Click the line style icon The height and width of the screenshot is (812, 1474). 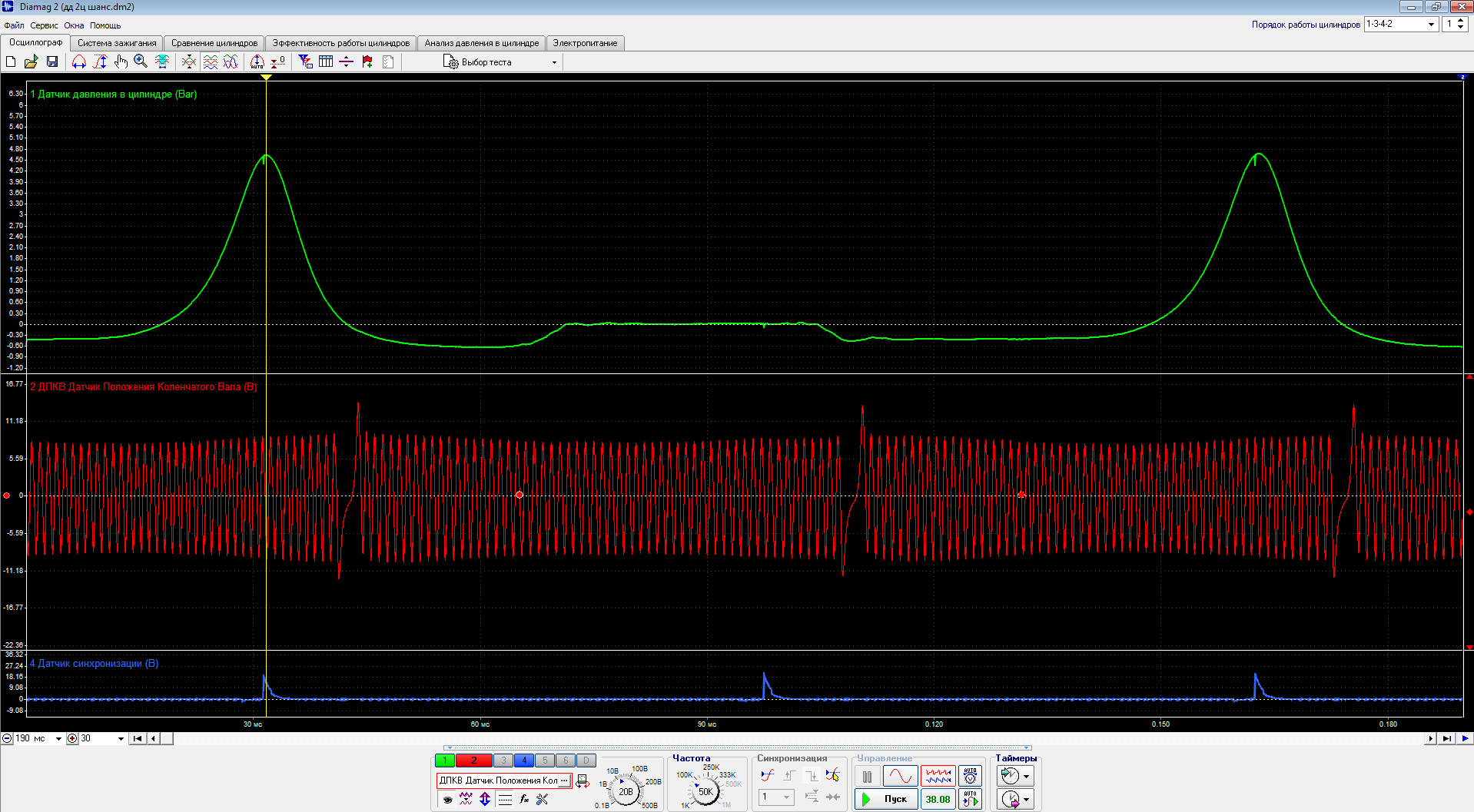pos(505,800)
